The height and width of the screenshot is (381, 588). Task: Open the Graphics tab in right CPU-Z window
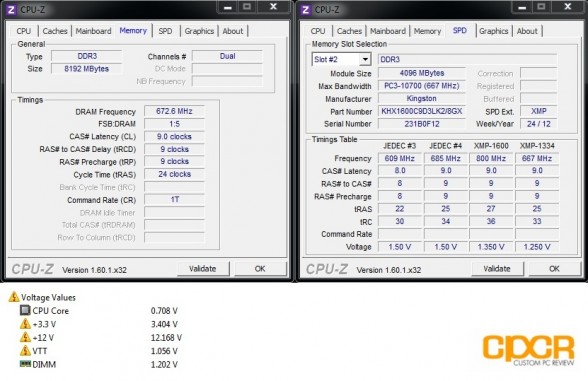494,31
